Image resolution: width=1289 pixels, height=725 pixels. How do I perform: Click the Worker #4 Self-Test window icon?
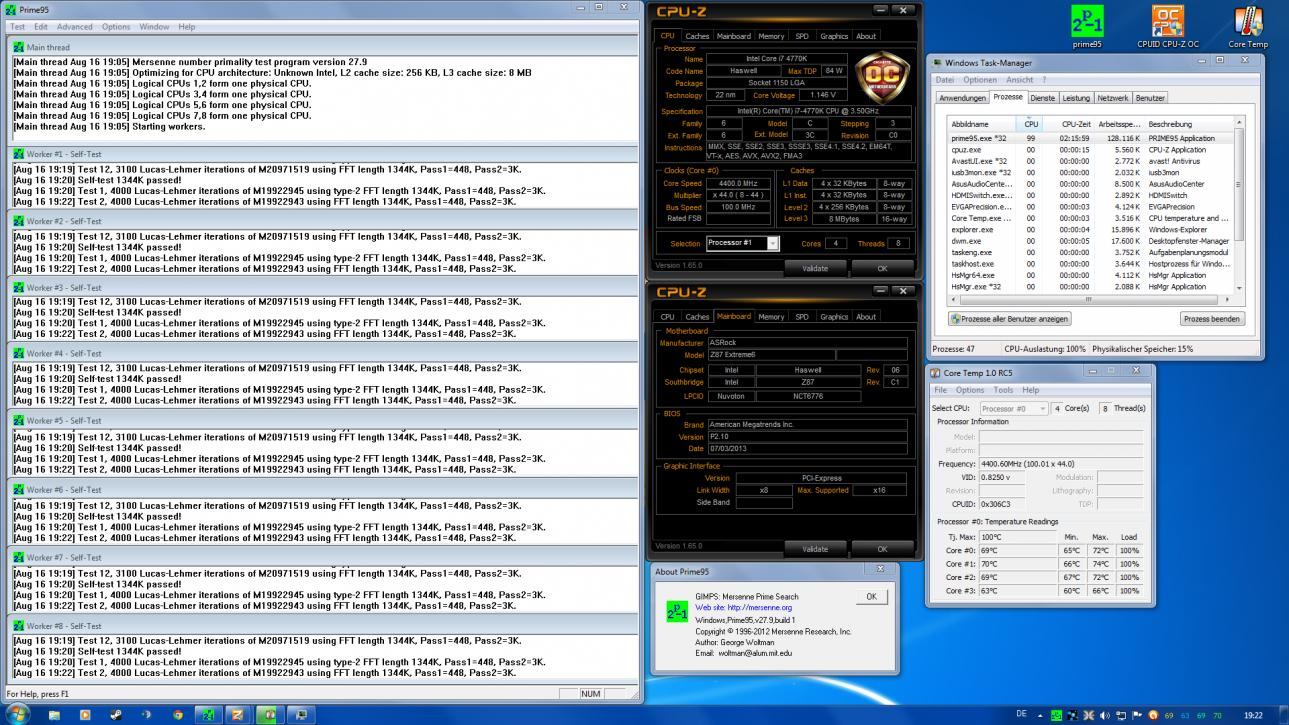[x=18, y=353]
